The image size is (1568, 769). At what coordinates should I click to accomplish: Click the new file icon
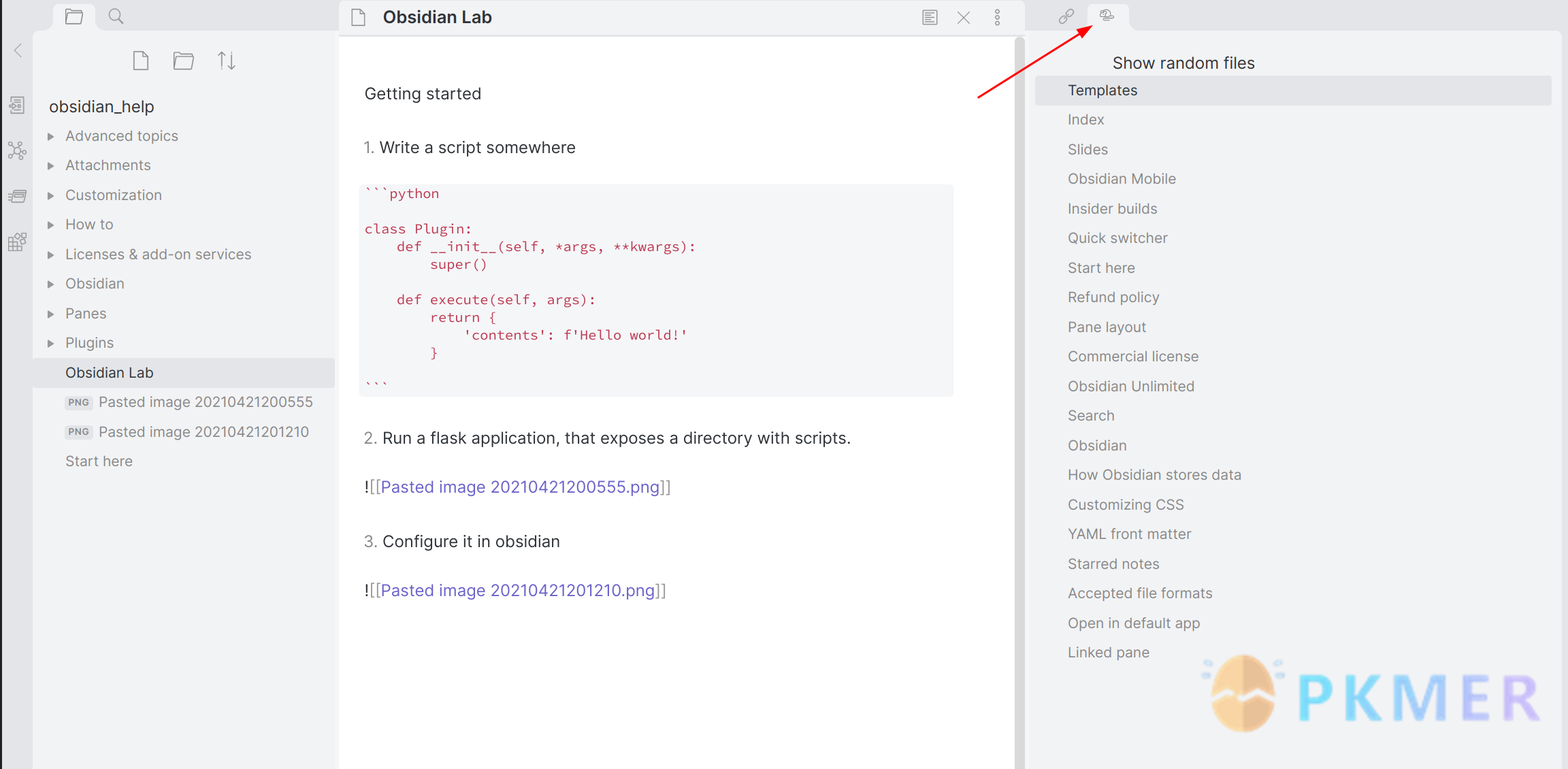[140, 62]
